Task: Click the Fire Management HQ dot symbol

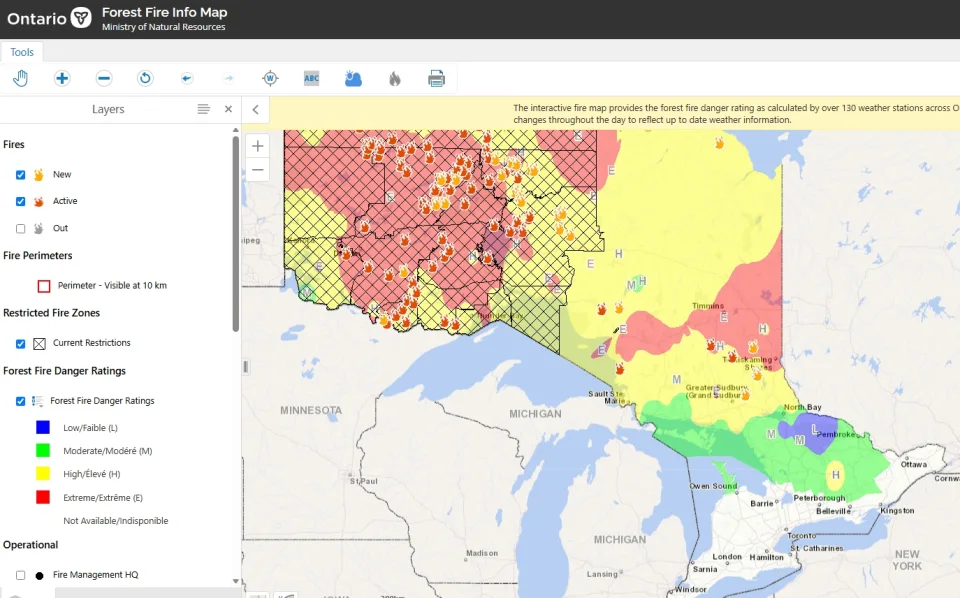Action: pos(40,575)
